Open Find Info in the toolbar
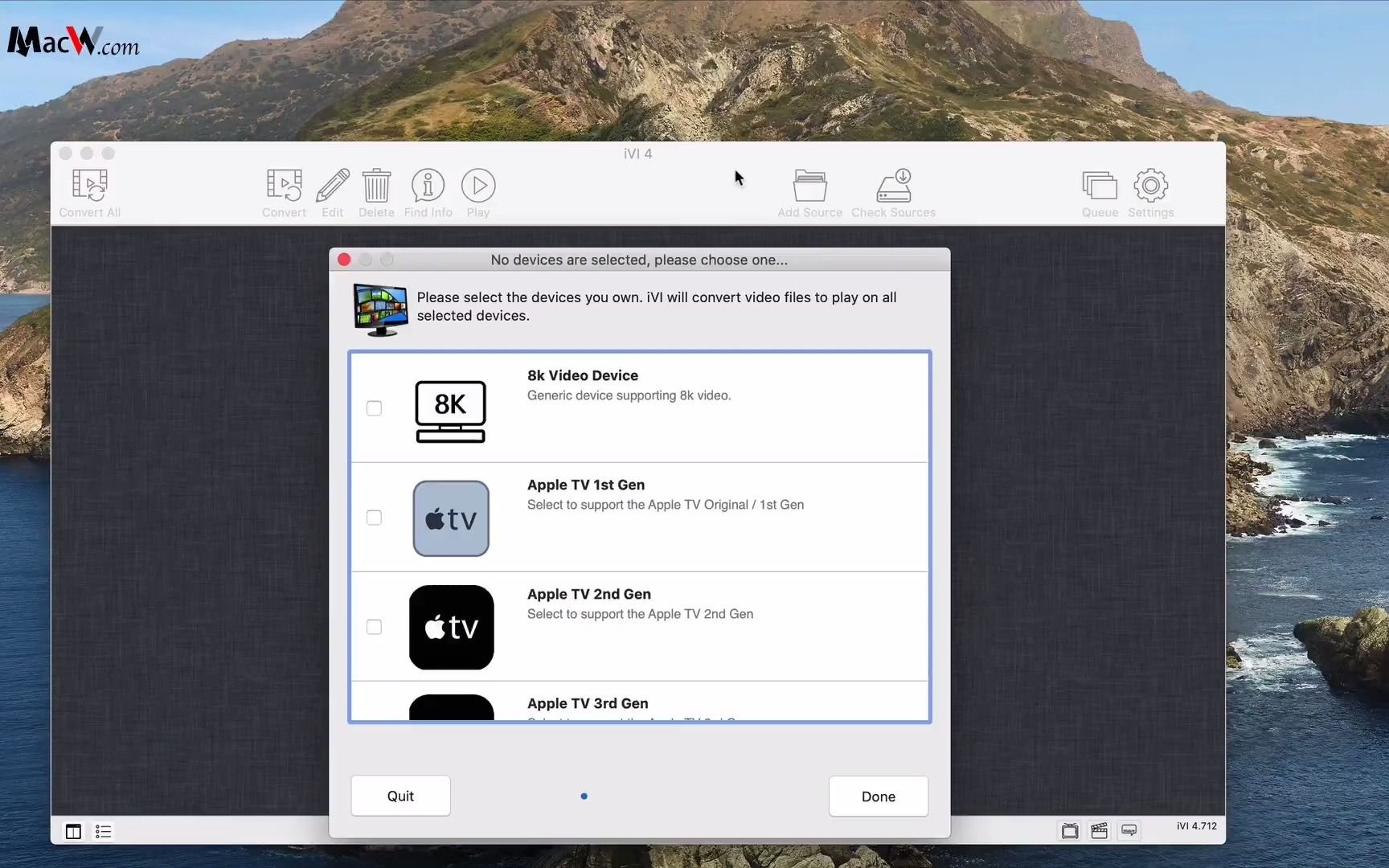The width and height of the screenshot is (1389, 868). [x=428, y=186]
